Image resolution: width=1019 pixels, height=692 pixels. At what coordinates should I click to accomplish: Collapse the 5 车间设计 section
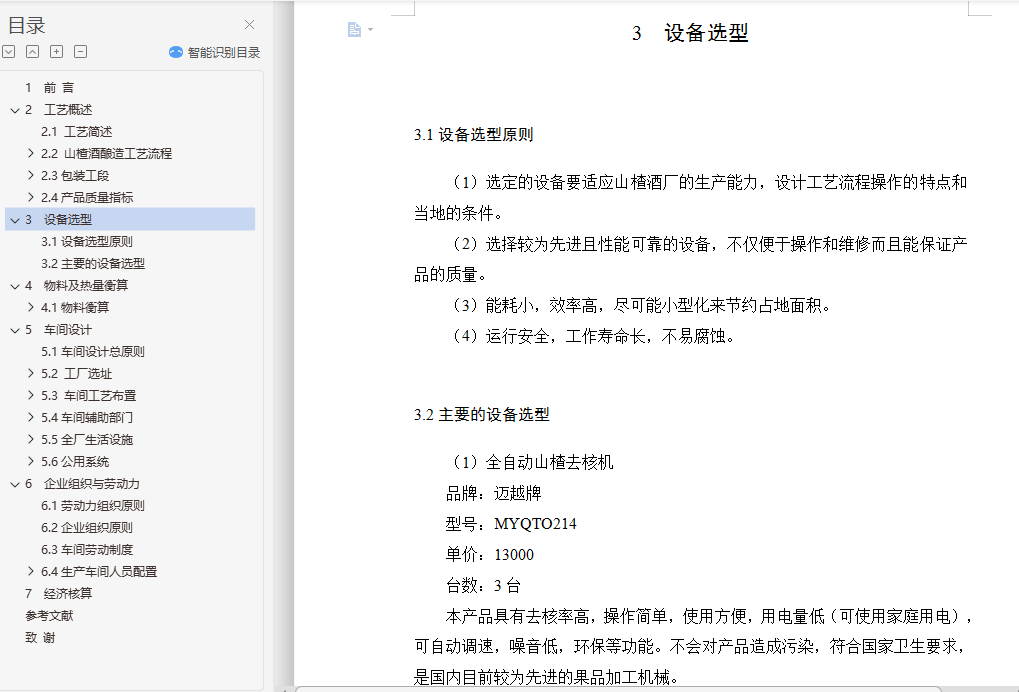point(15,330)
